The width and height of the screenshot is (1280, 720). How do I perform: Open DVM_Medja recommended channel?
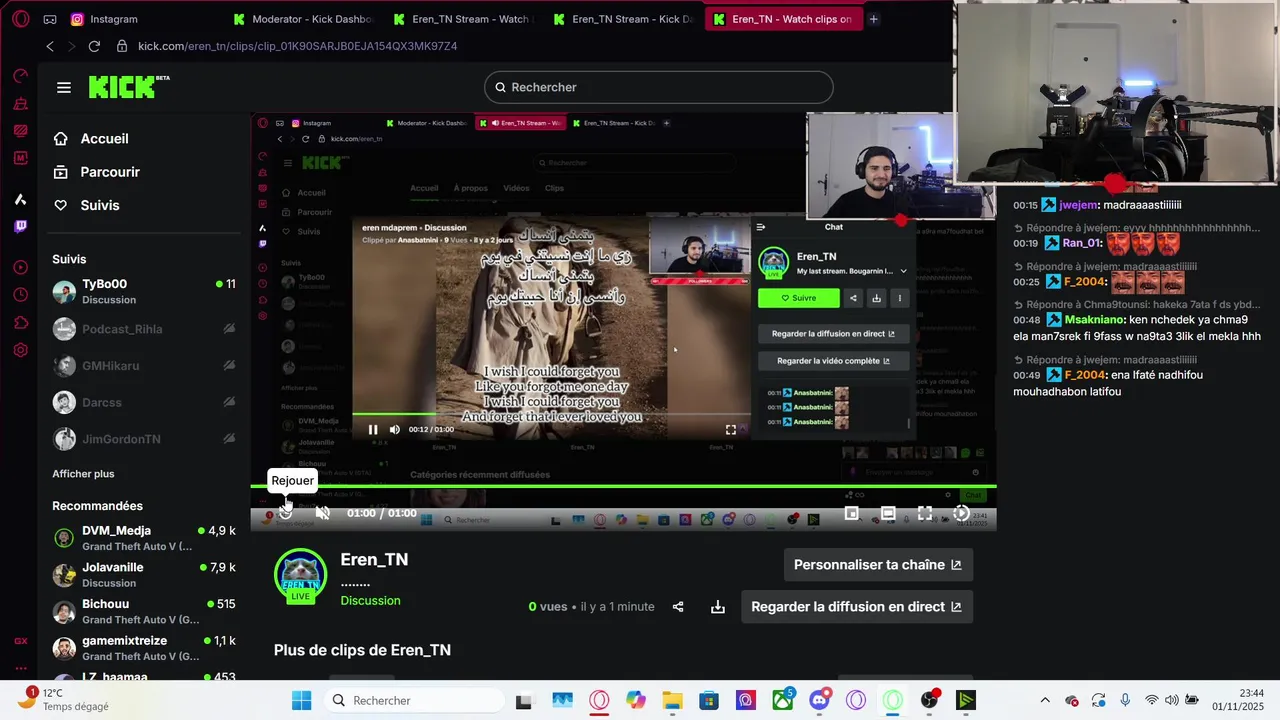pyautogui.click(x=144, y=538)
